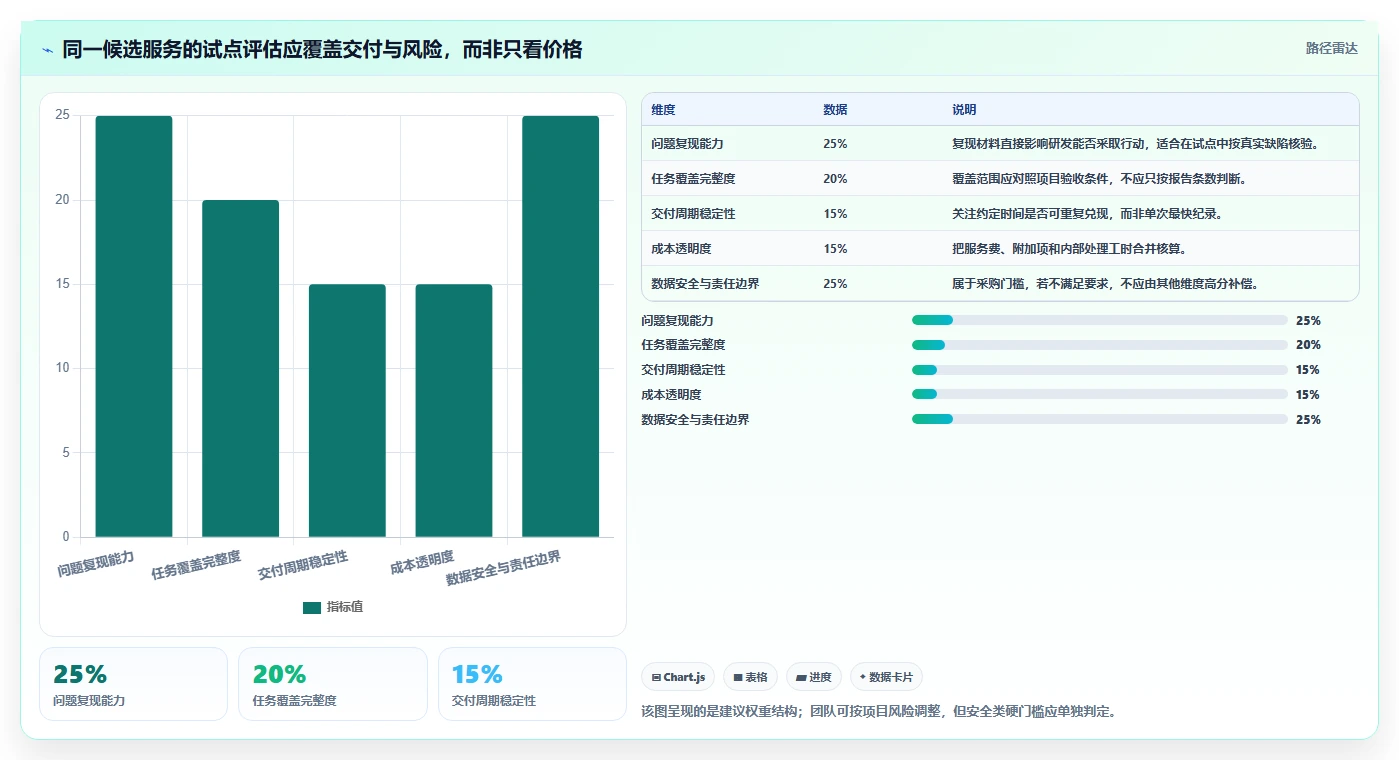Select the 问题复现能力 bar in the chart

pyautogui.click(x=134, y=326)
